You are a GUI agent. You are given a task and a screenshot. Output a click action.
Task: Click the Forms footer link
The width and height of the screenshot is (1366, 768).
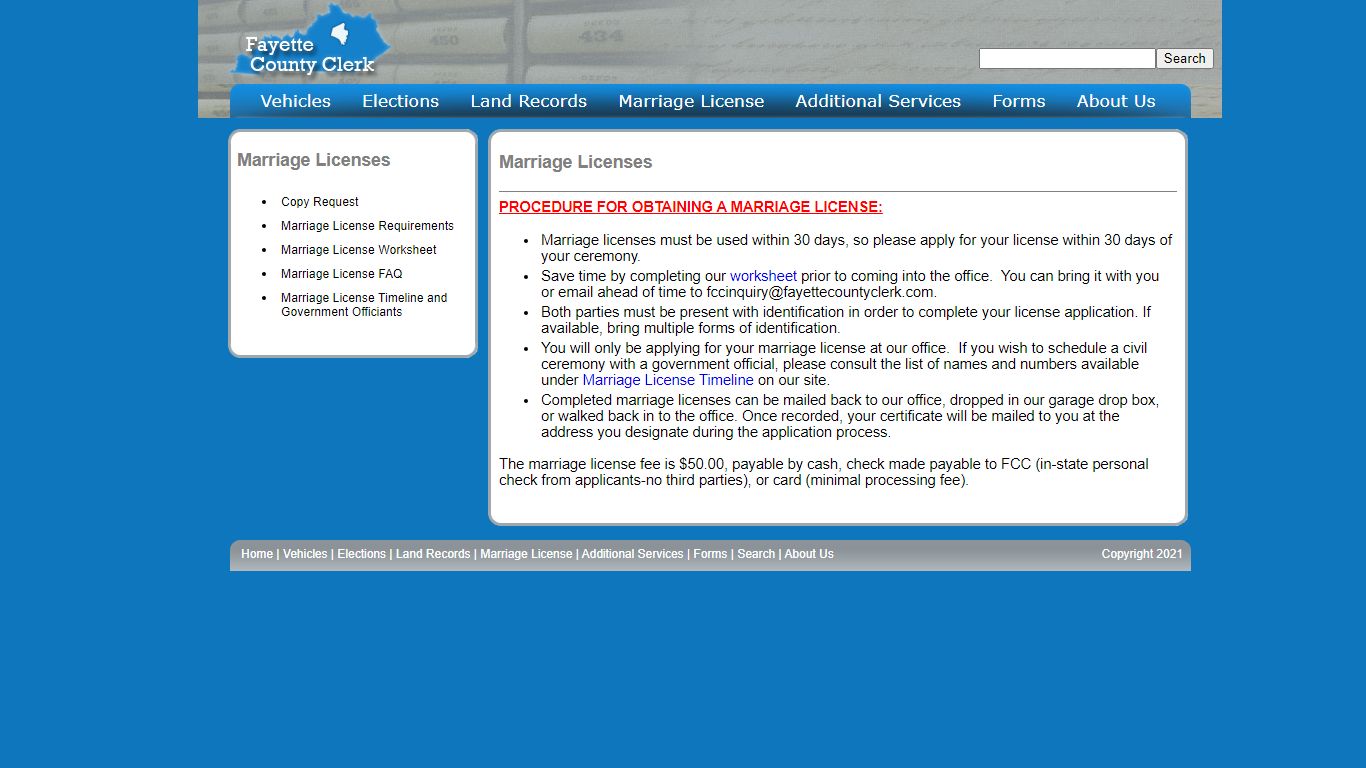coord(710,554)
